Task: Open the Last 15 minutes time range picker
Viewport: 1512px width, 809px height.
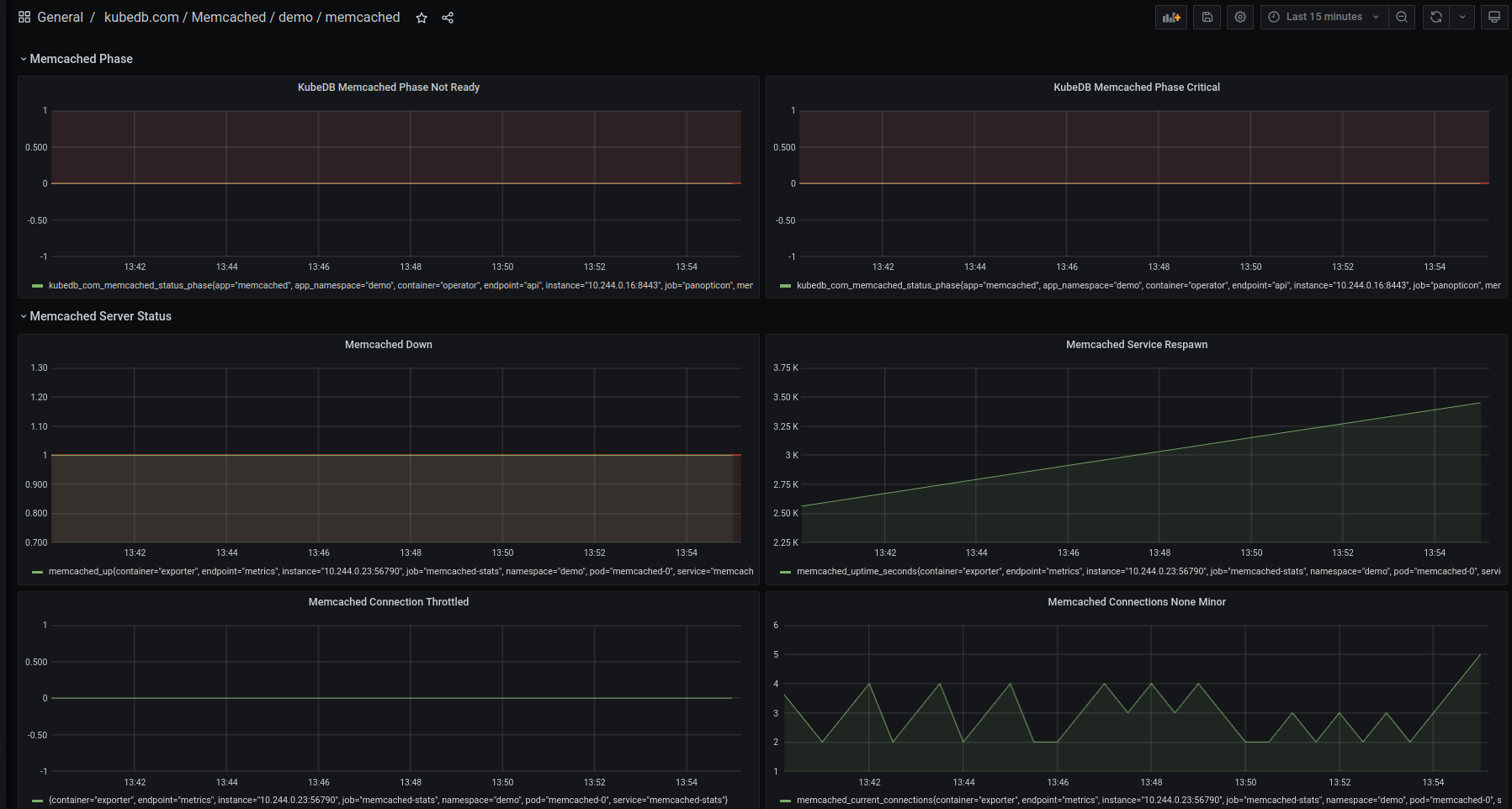Action: pyautogui.click(x=1321, y=17)
